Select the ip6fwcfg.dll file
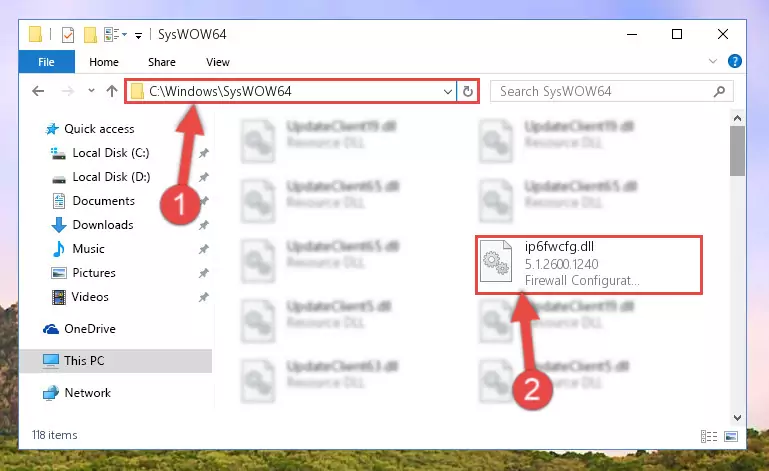The image size is (769, 471). point(589,265)
